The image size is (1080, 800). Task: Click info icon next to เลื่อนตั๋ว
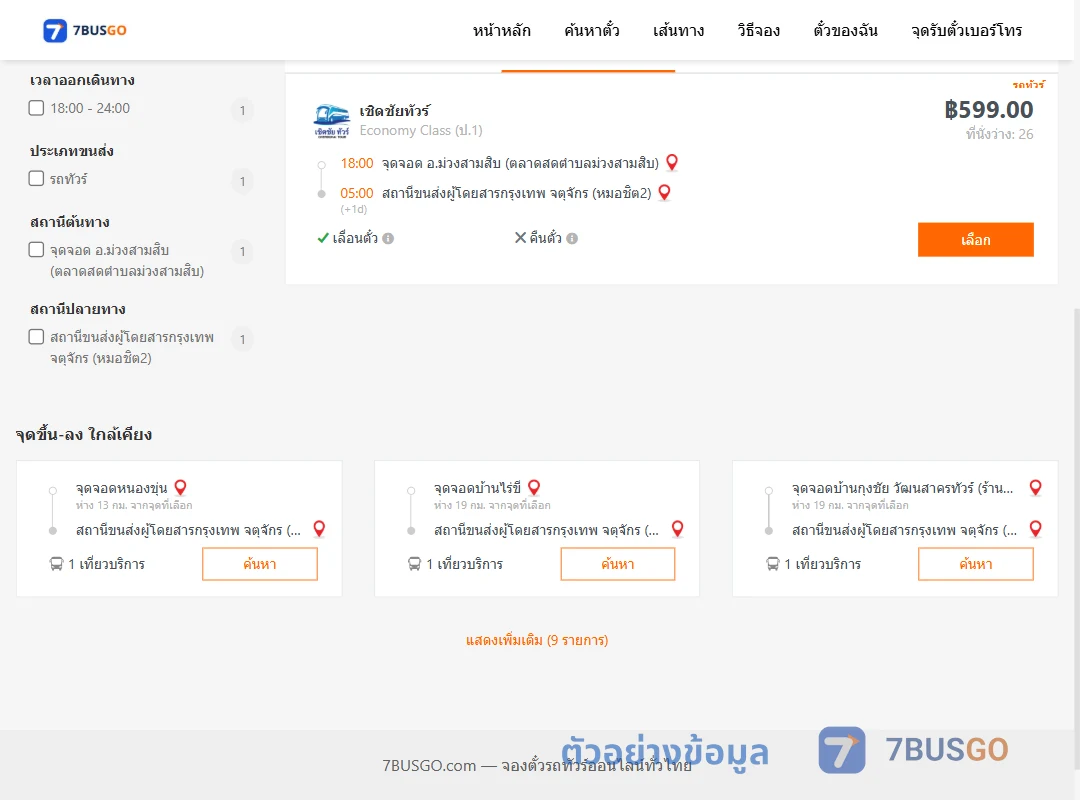(388, 238)
